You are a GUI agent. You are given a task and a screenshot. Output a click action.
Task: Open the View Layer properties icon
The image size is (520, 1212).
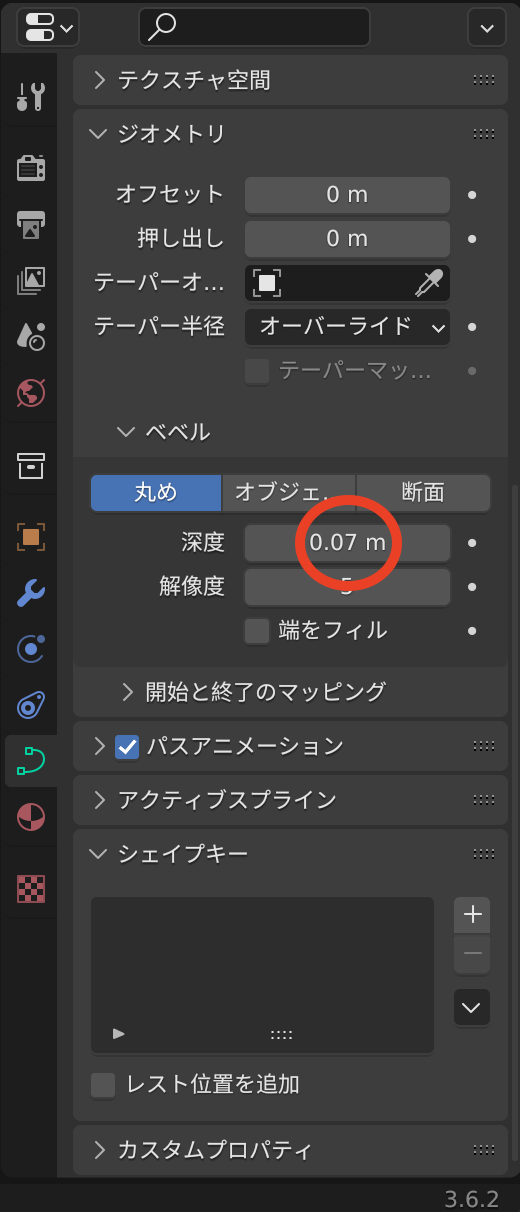(31, 281)
